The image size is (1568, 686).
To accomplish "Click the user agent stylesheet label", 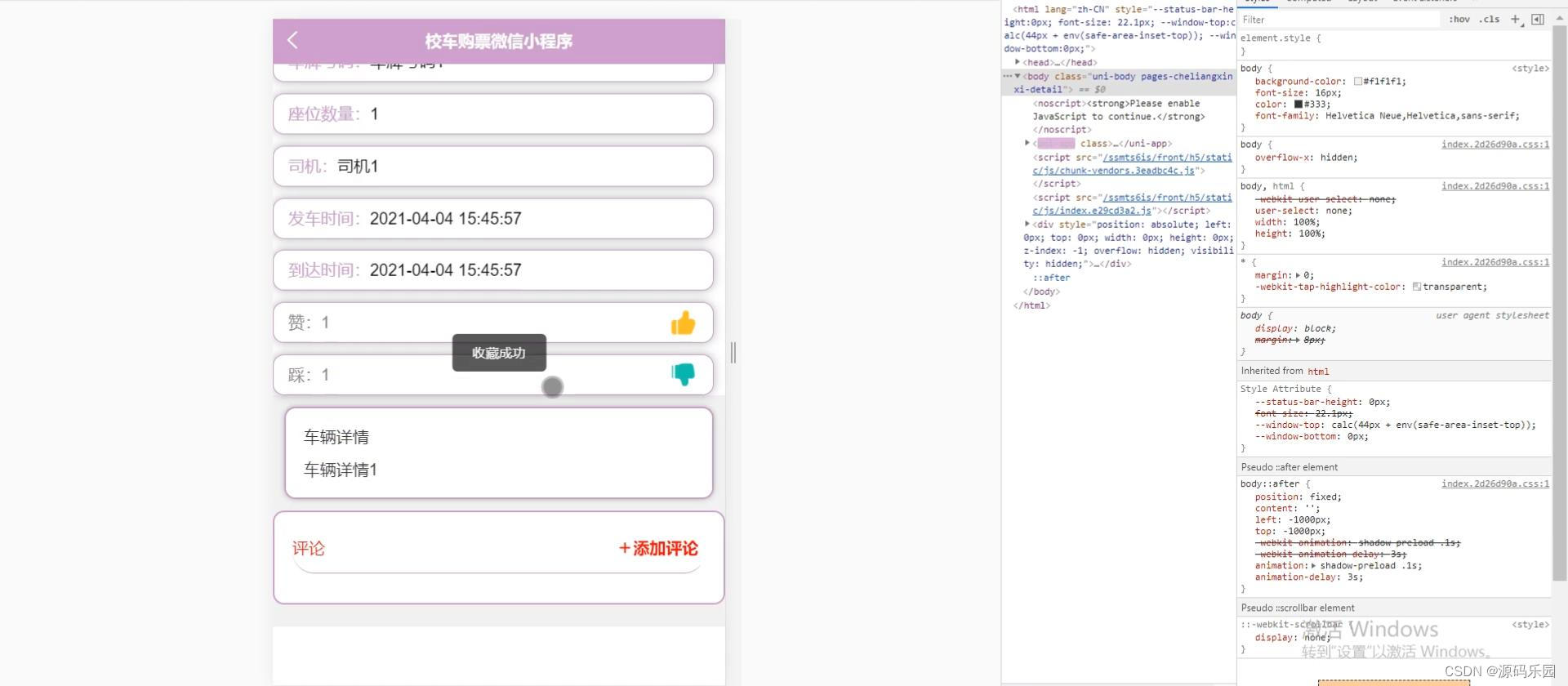I will pyautogui.click(x=1492, y=315).
